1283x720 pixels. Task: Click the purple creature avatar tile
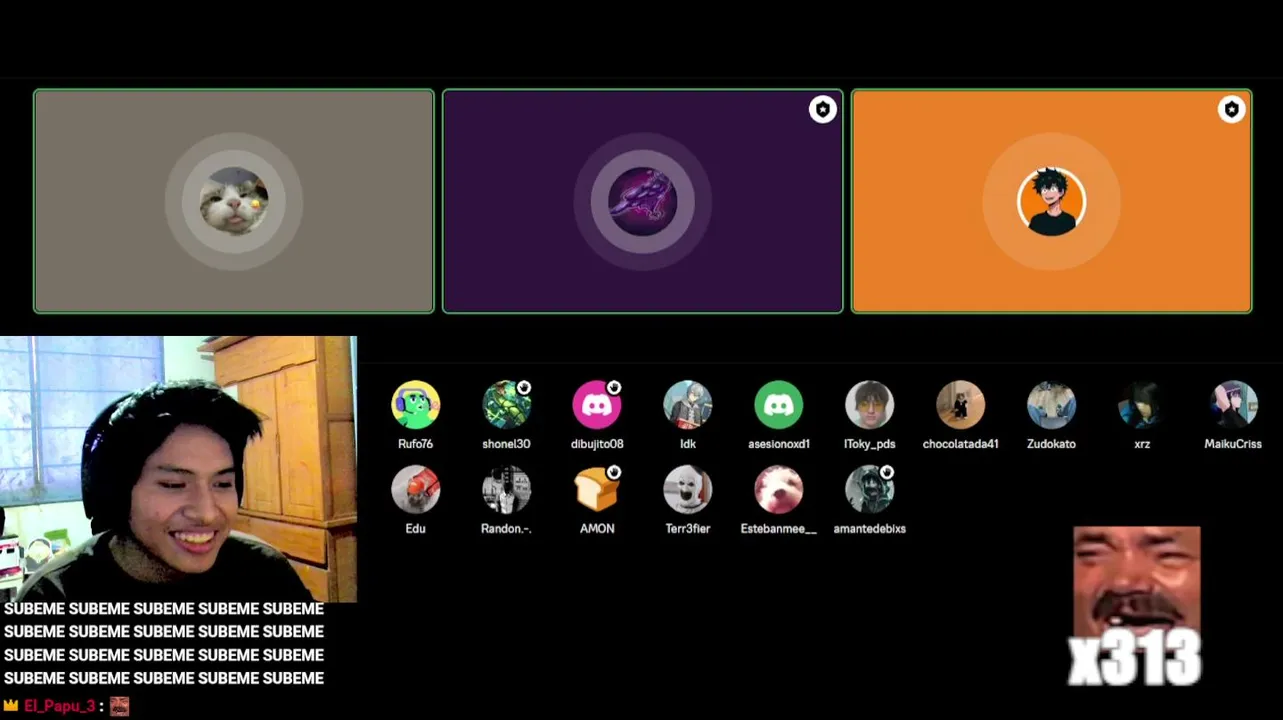click(642, 201)
